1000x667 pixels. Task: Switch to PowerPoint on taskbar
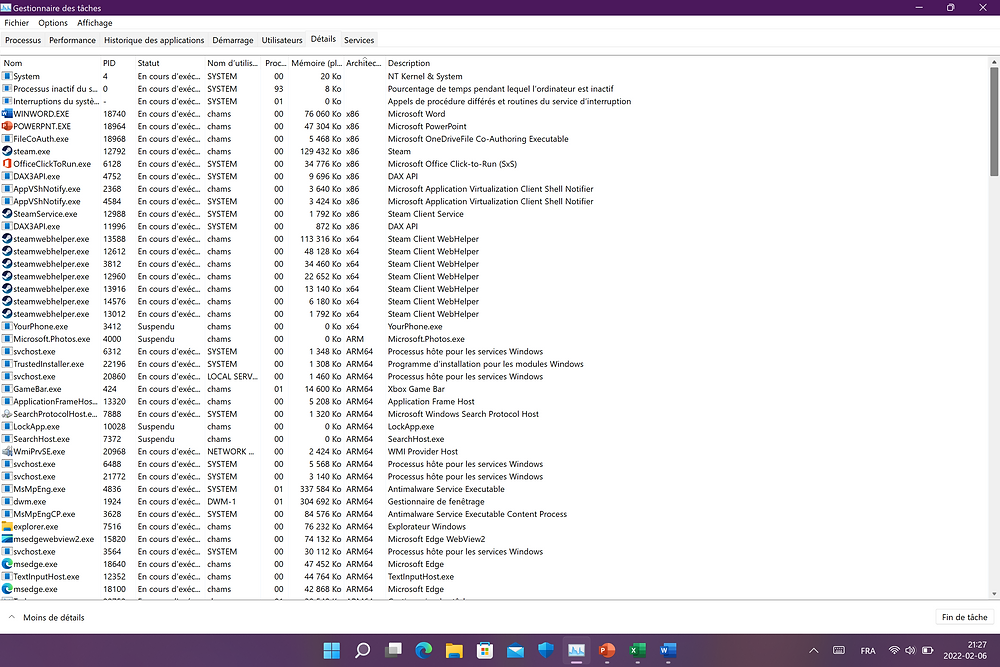(607, 650)
